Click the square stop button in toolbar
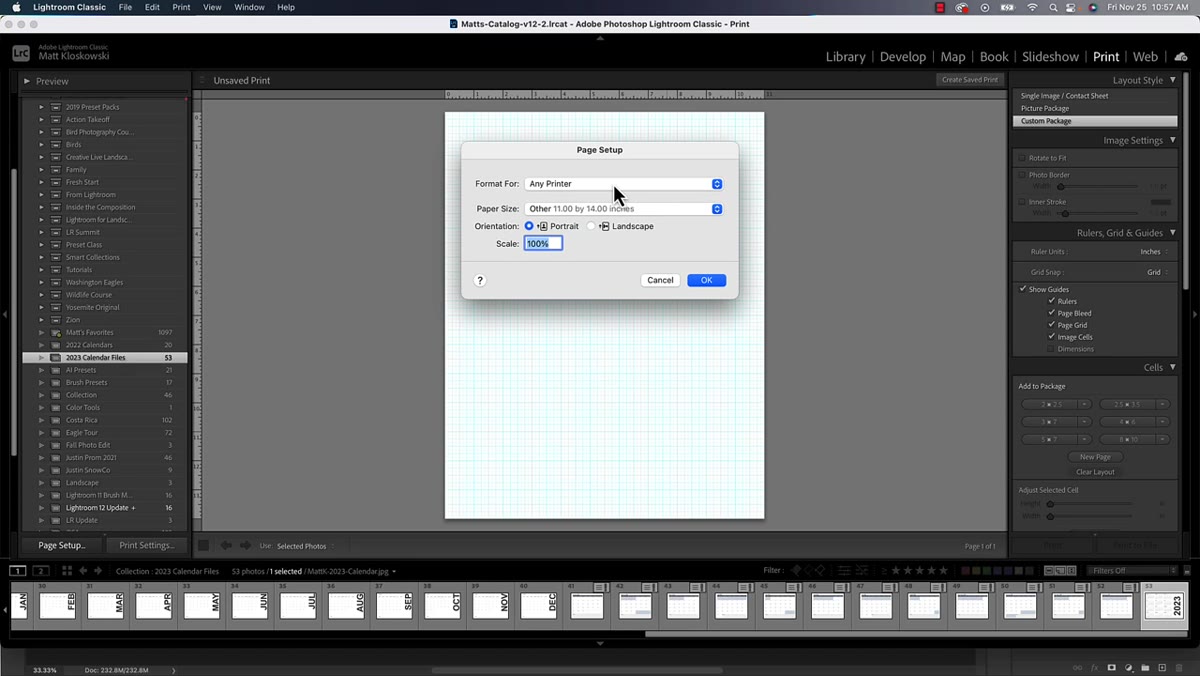The width and height of the screenshot is (1200, 676). point(204,545)
